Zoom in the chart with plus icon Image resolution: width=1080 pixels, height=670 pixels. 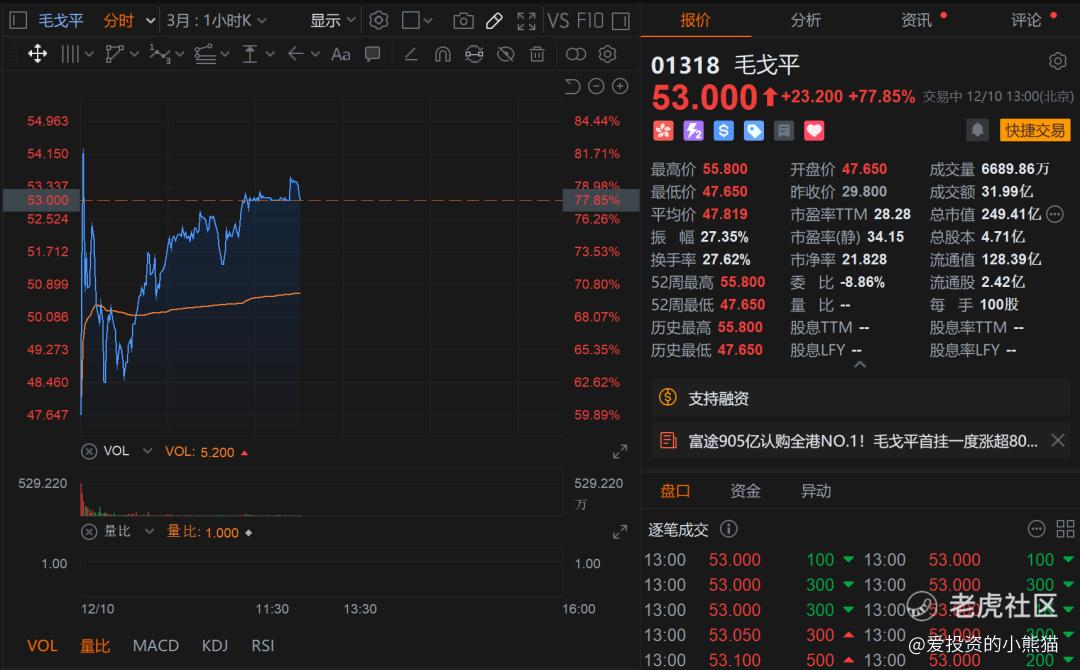[x=620, y=86]
